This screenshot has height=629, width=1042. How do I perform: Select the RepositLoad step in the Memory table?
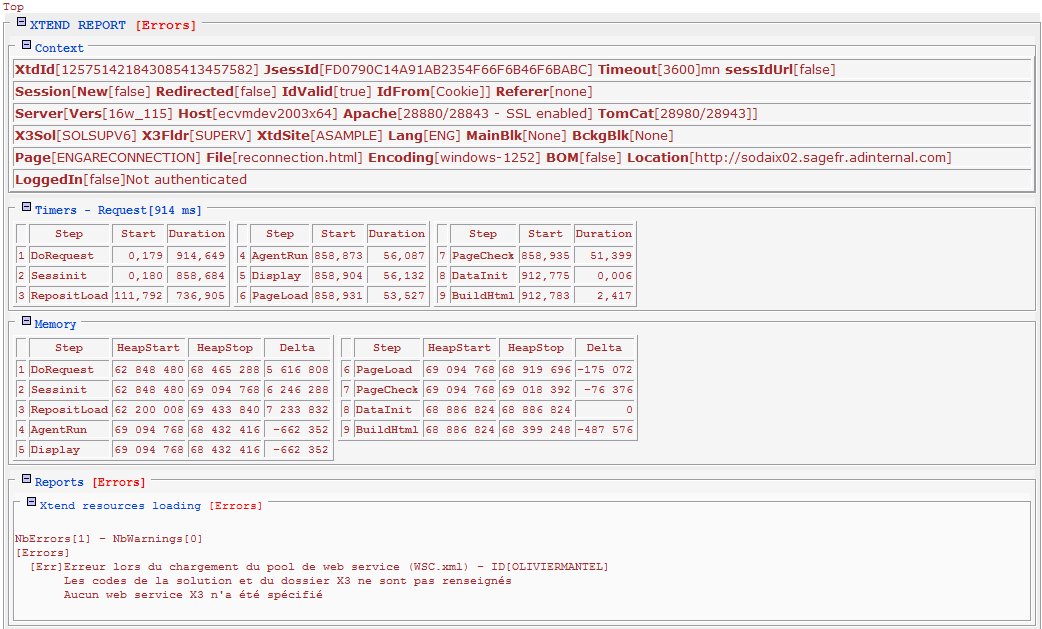(68, 409)
